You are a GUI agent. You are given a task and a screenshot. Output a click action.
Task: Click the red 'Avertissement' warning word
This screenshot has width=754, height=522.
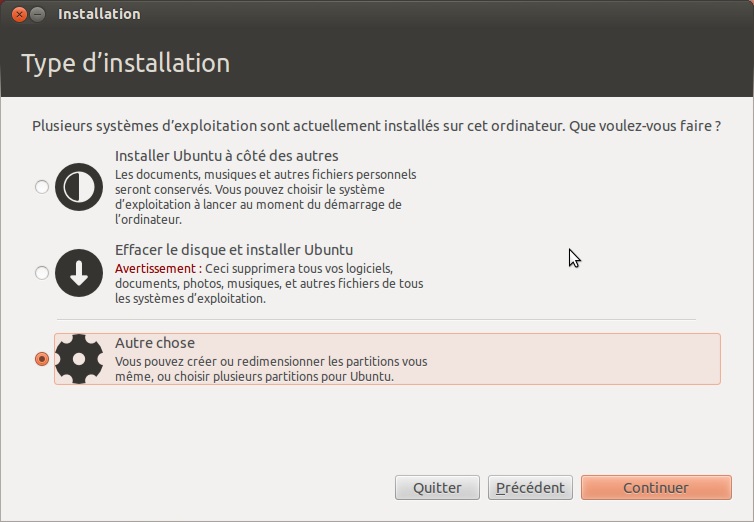tap(155, 268)
